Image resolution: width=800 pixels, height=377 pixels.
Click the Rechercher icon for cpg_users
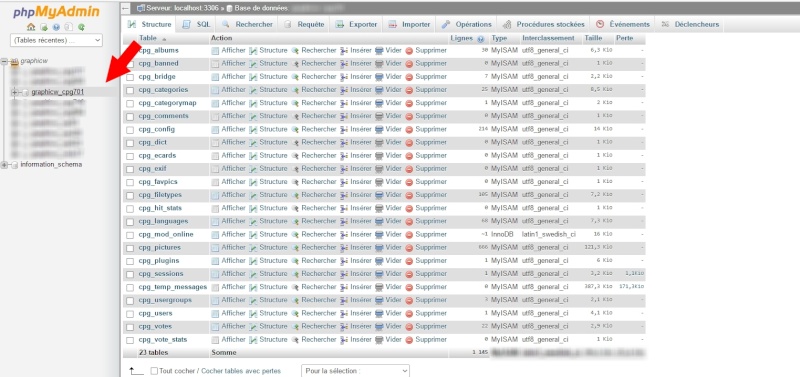[295, 313]
